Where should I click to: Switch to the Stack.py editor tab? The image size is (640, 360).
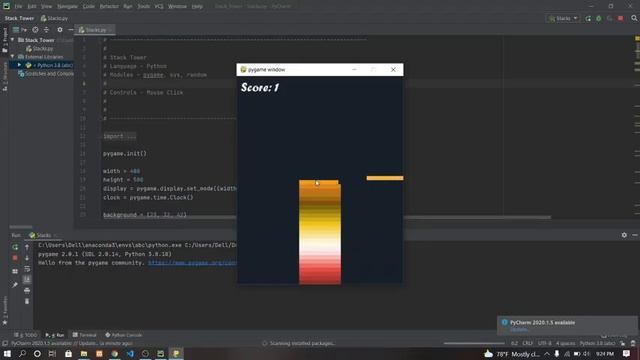pyautogui.click(x=95, y=30)
